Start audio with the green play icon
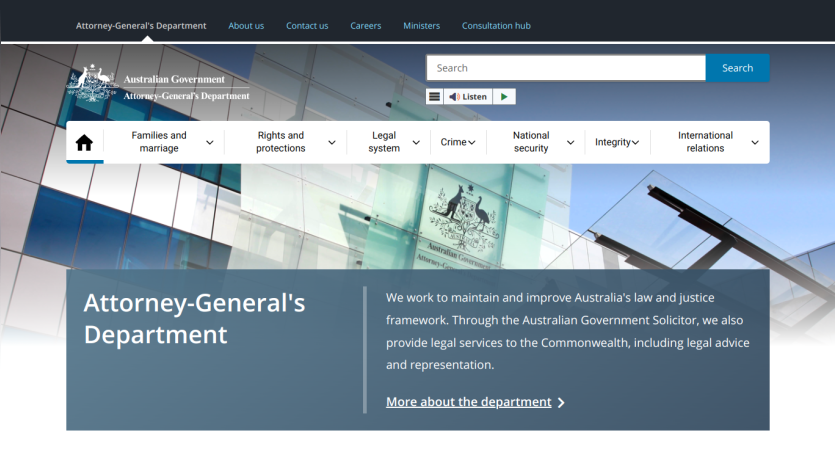This screenshot has width=835, height=469. click(x=504, y=96)
